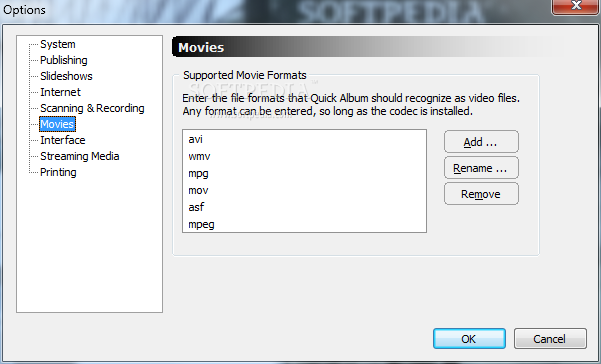Image resolution: width=601 pixels, height=364 pixels.
Task: Select Slideshows in the category tree
Action: pyautogui.click(x=66, y=76)
